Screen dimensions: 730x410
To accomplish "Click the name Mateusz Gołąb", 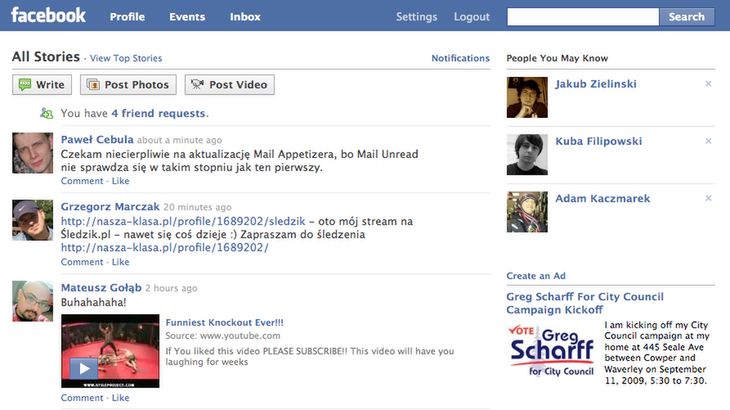I will click(x=101, y=288).
